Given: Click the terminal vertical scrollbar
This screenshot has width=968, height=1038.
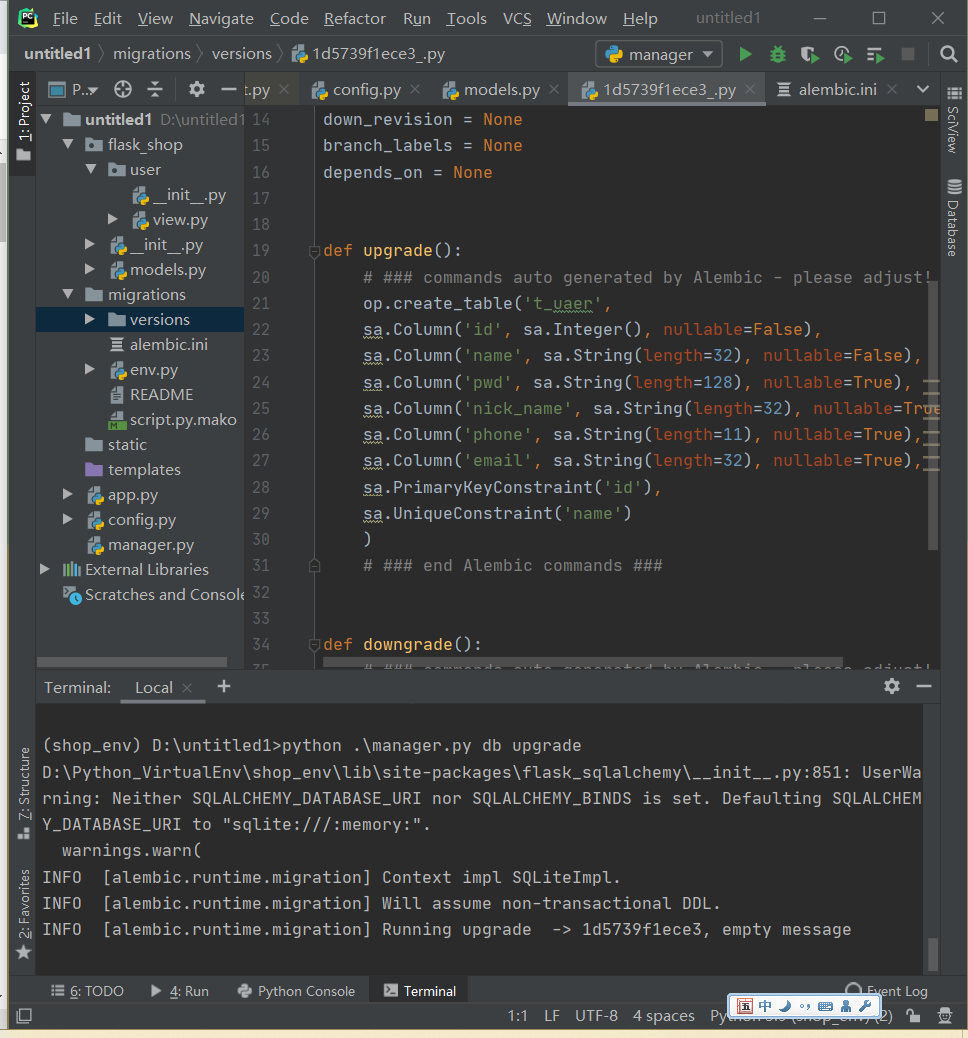Looking at the screenshot, I should point(932,954).
